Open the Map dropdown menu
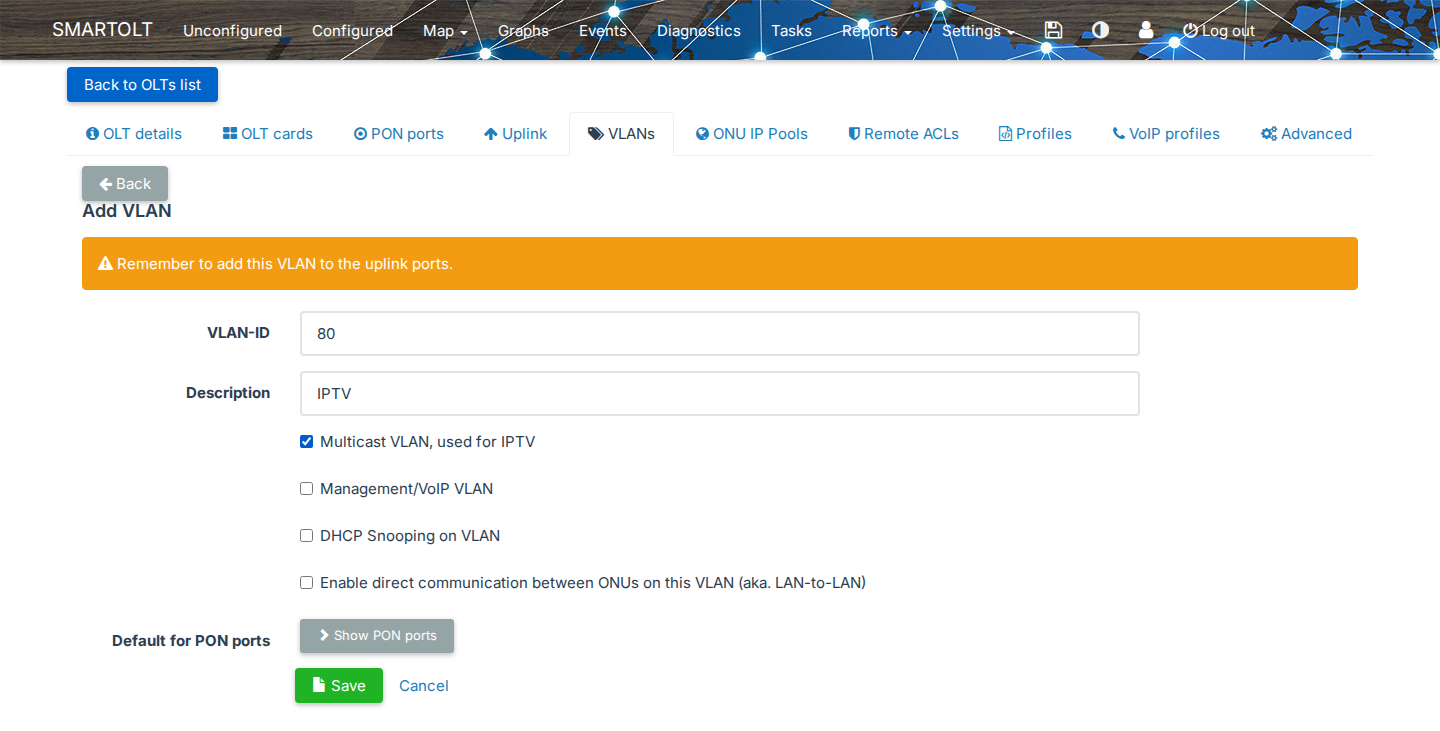Screen dimensions: 1440x731 click(x=445, y=31)
